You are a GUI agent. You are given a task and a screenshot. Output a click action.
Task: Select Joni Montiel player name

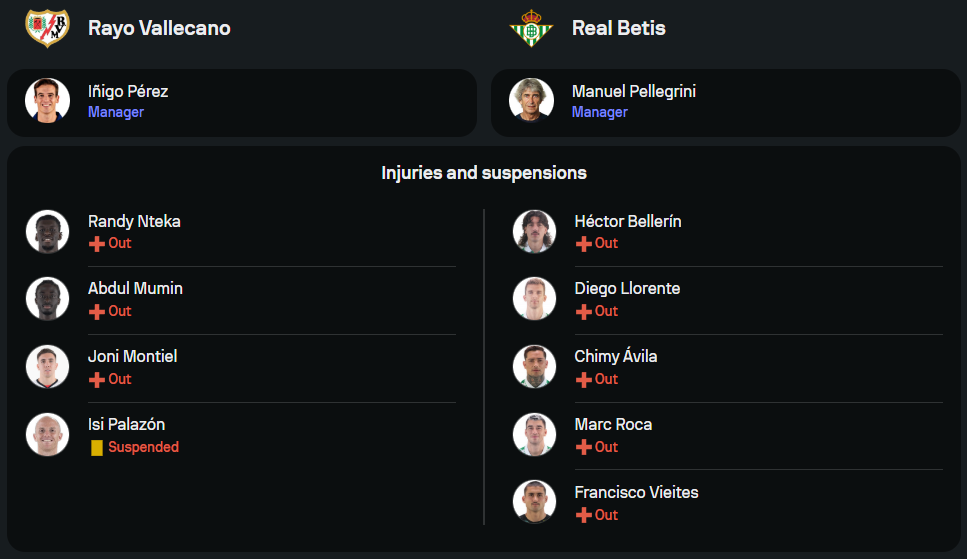(132, 356)
